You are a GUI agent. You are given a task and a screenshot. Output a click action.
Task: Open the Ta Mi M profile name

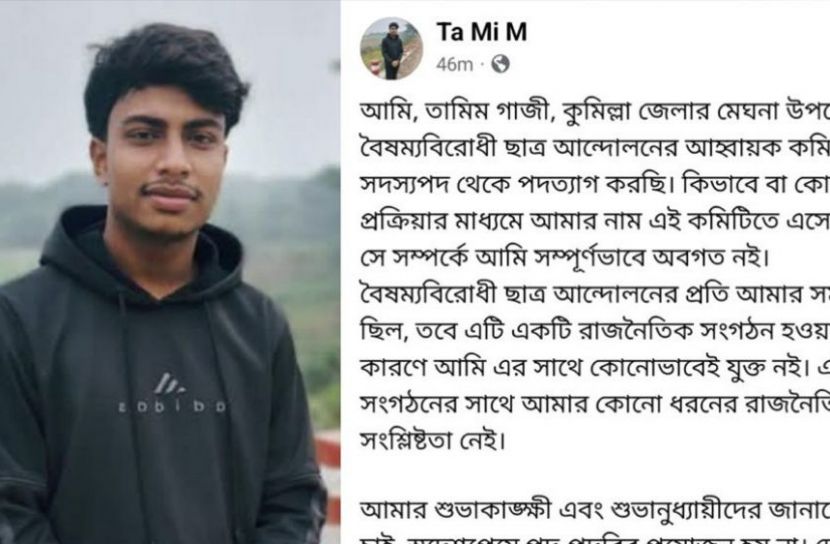pos(482,32)
